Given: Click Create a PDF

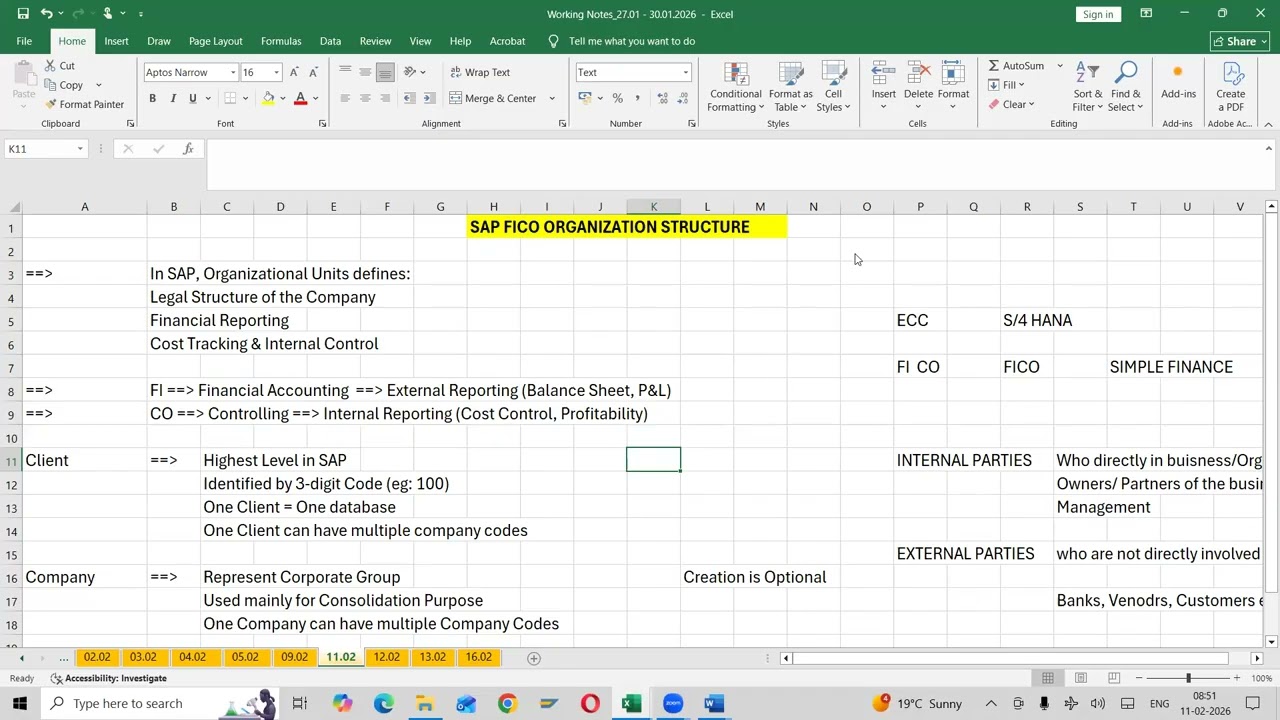Looking at the screenshot, I should coord(1231,87).
